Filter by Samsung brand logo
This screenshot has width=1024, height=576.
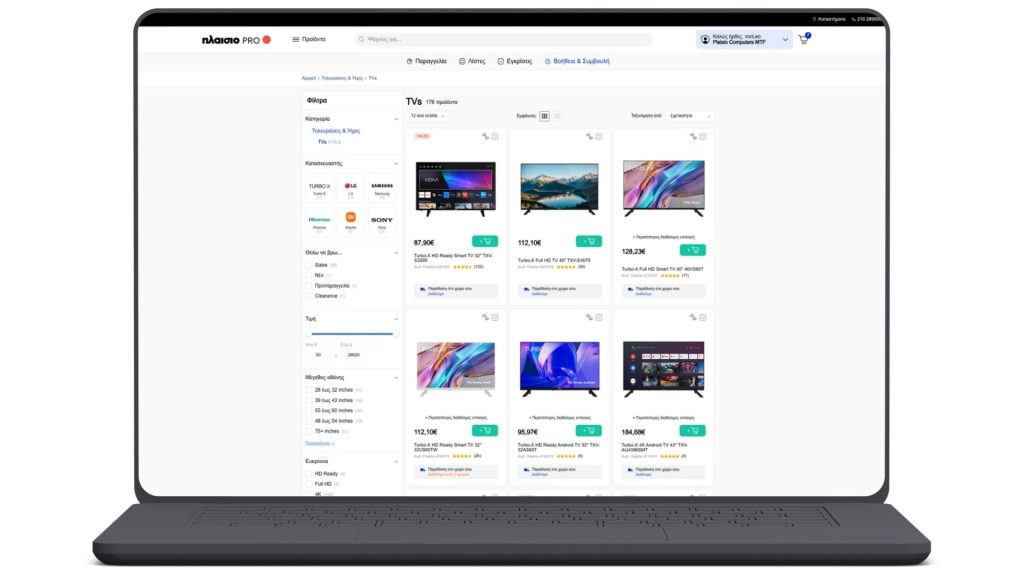(382, 188)
